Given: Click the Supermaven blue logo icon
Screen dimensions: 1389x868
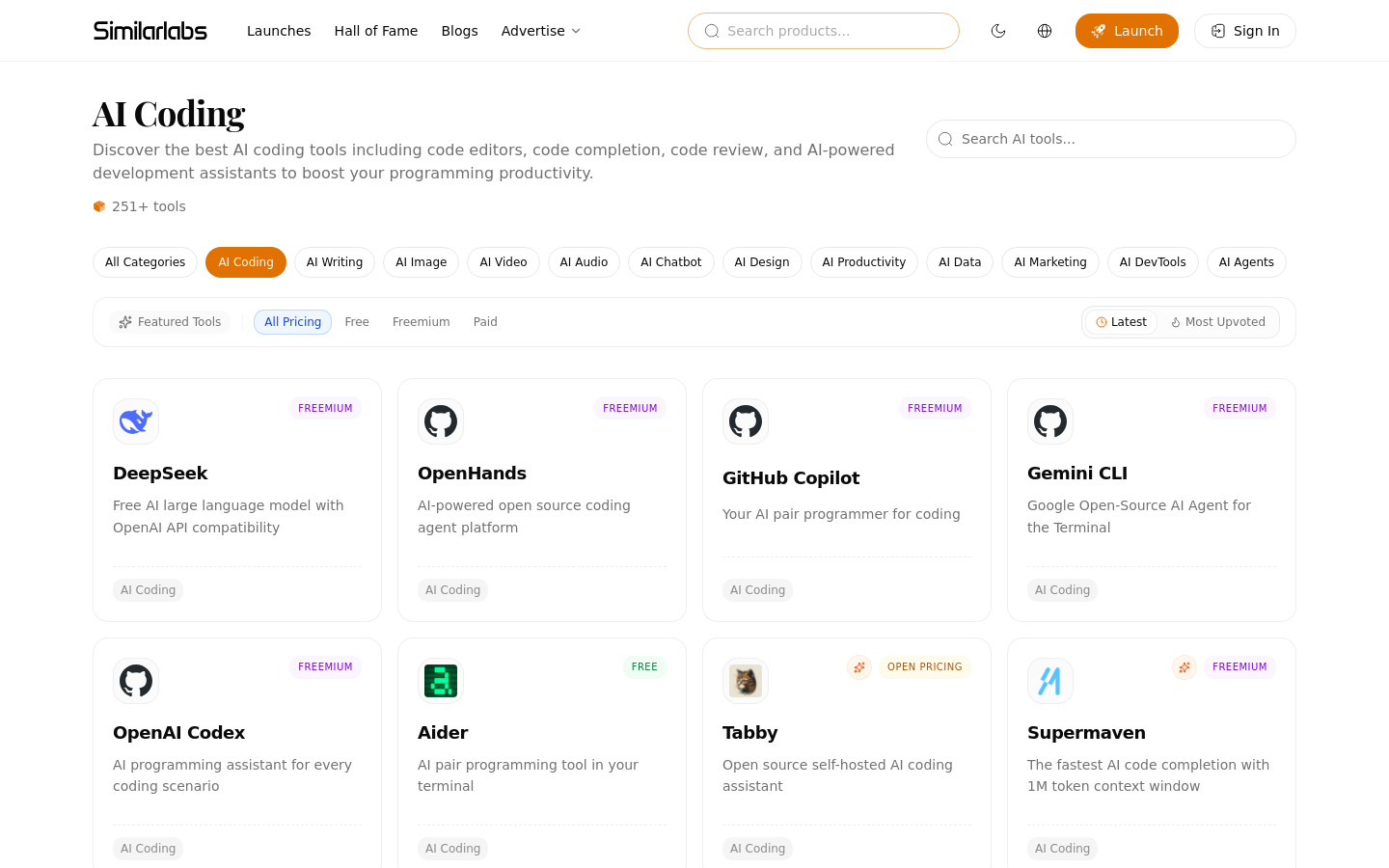Looking at the screenshot, I should point(1050,681).
